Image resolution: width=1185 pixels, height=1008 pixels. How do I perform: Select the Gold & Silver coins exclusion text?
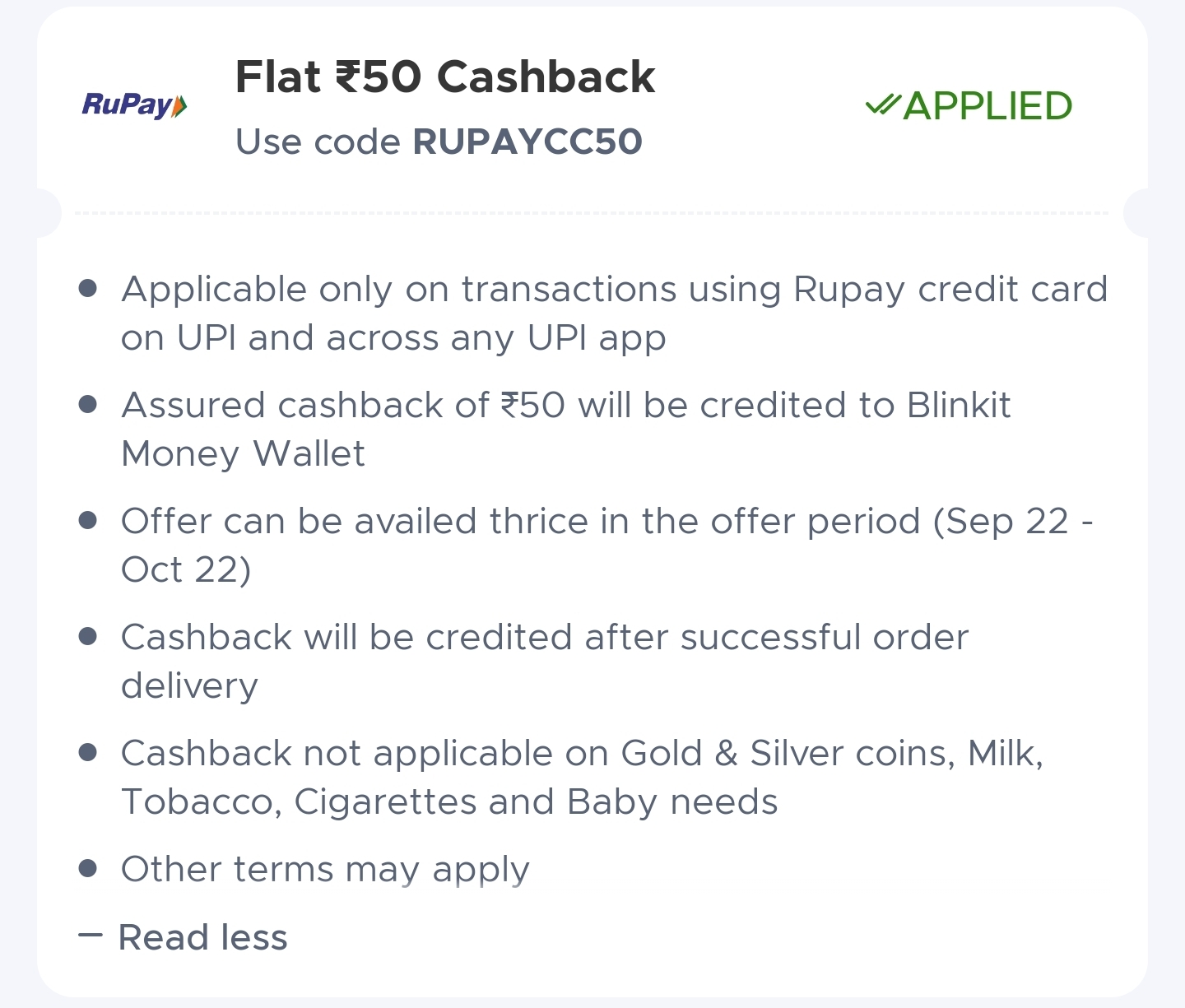581,777
